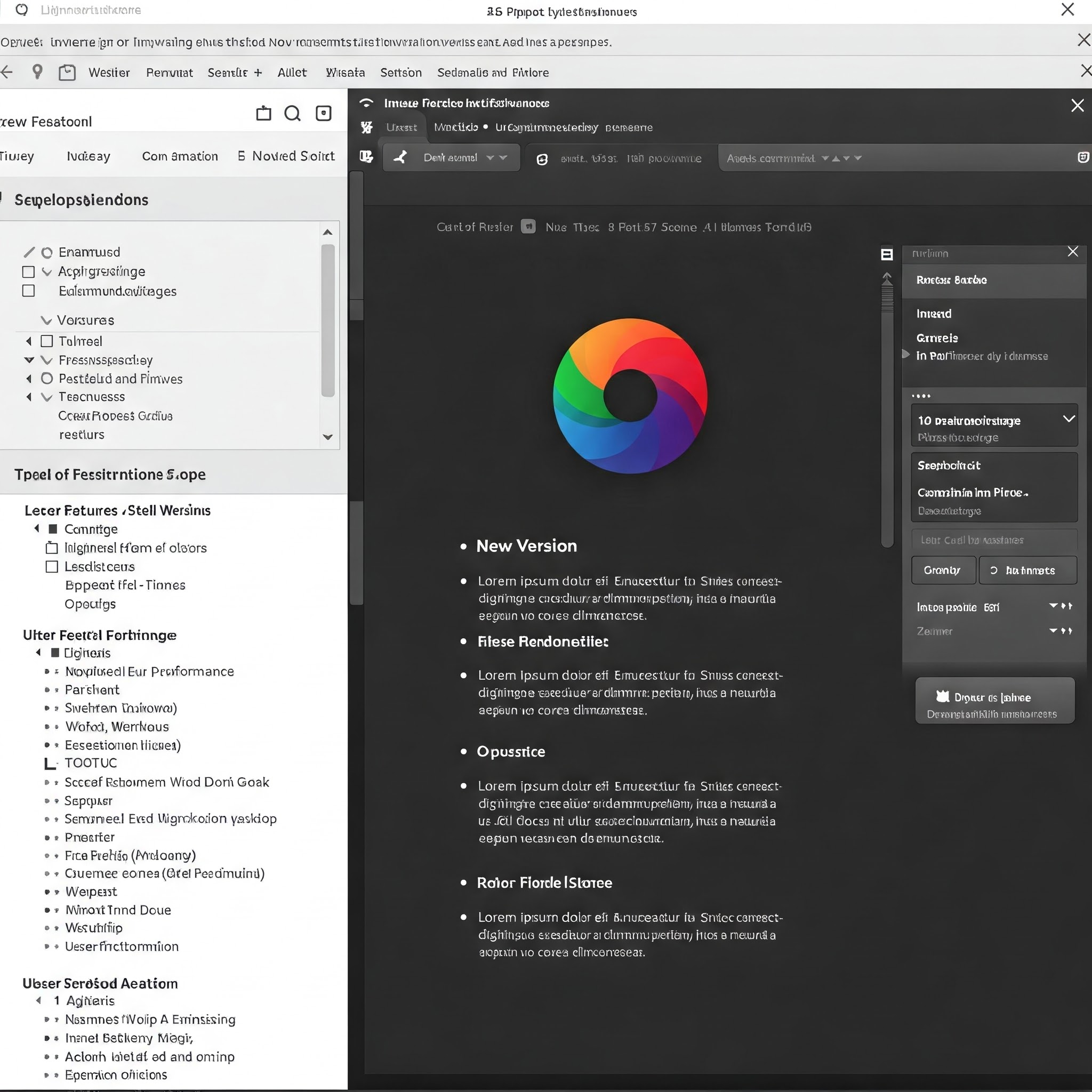Viewport: 1092px width, 1092px height.
Task: Expand the Vorsures section chevron
Action: click(46, 320)
